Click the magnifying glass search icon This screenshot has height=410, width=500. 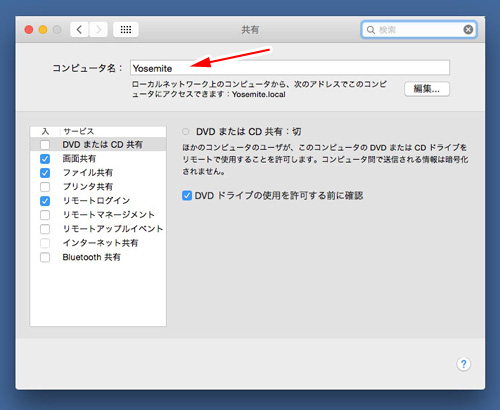coord(371,30)
